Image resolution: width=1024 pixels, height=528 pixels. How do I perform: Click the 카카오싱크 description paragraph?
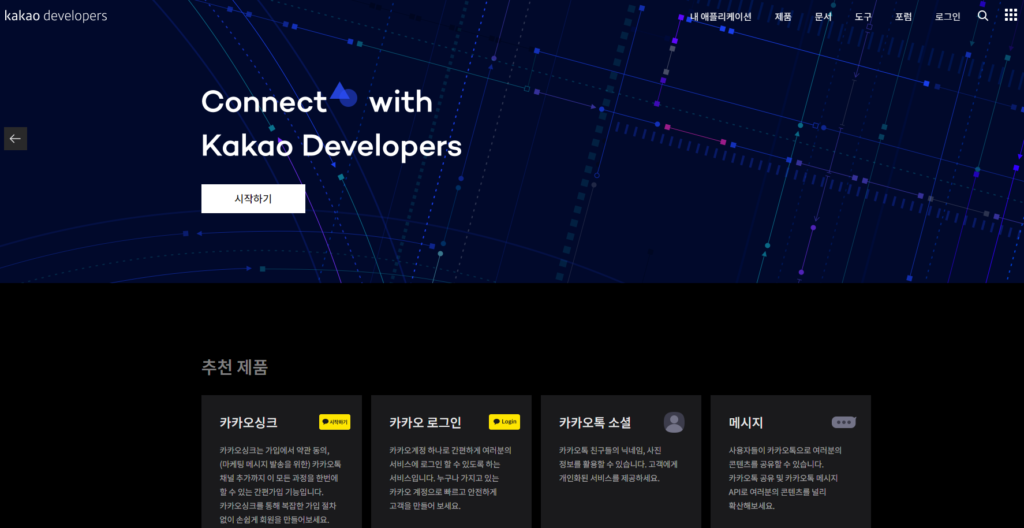click(281, 485)
